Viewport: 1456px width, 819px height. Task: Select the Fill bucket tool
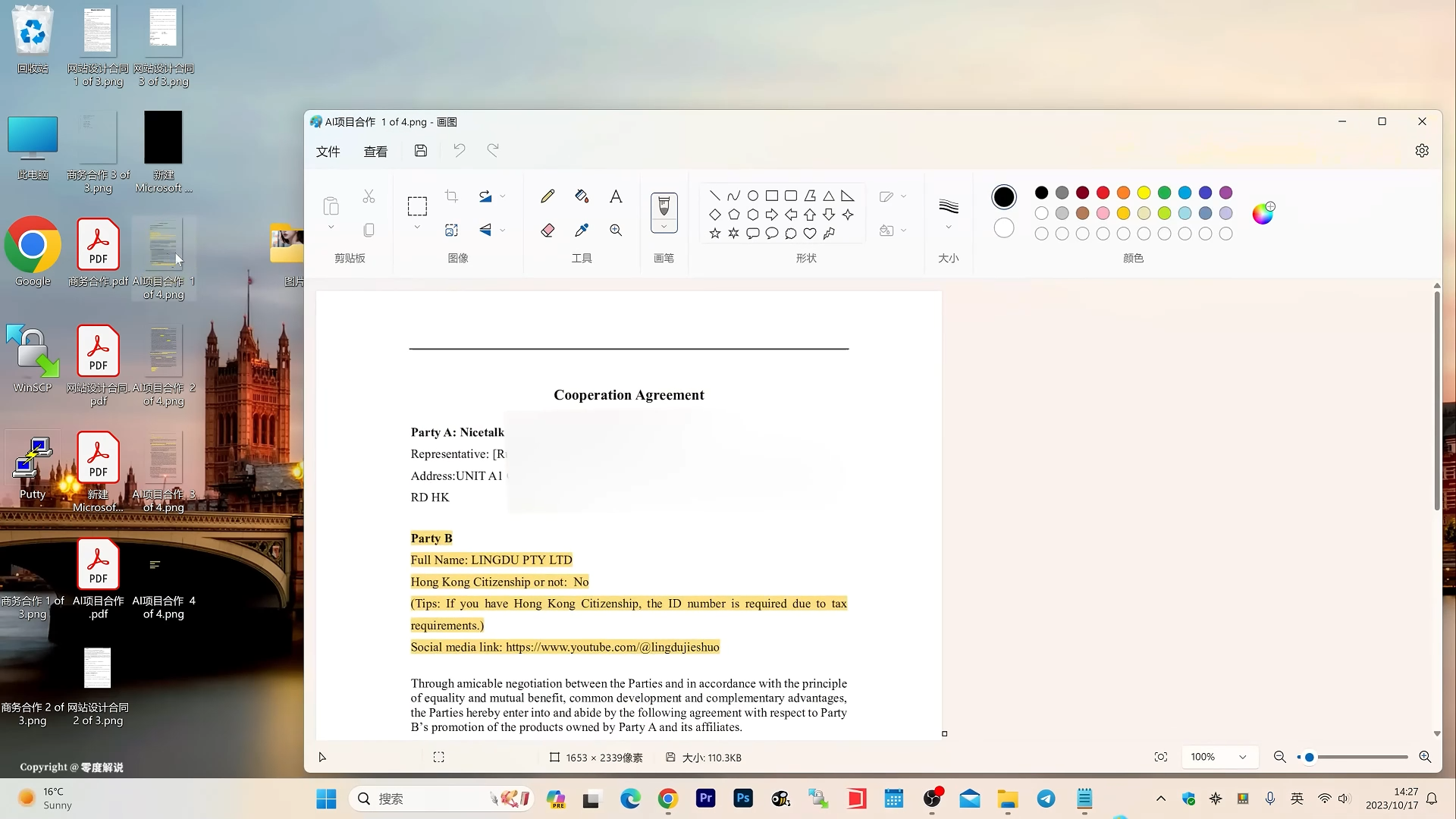tap(582, 196)
